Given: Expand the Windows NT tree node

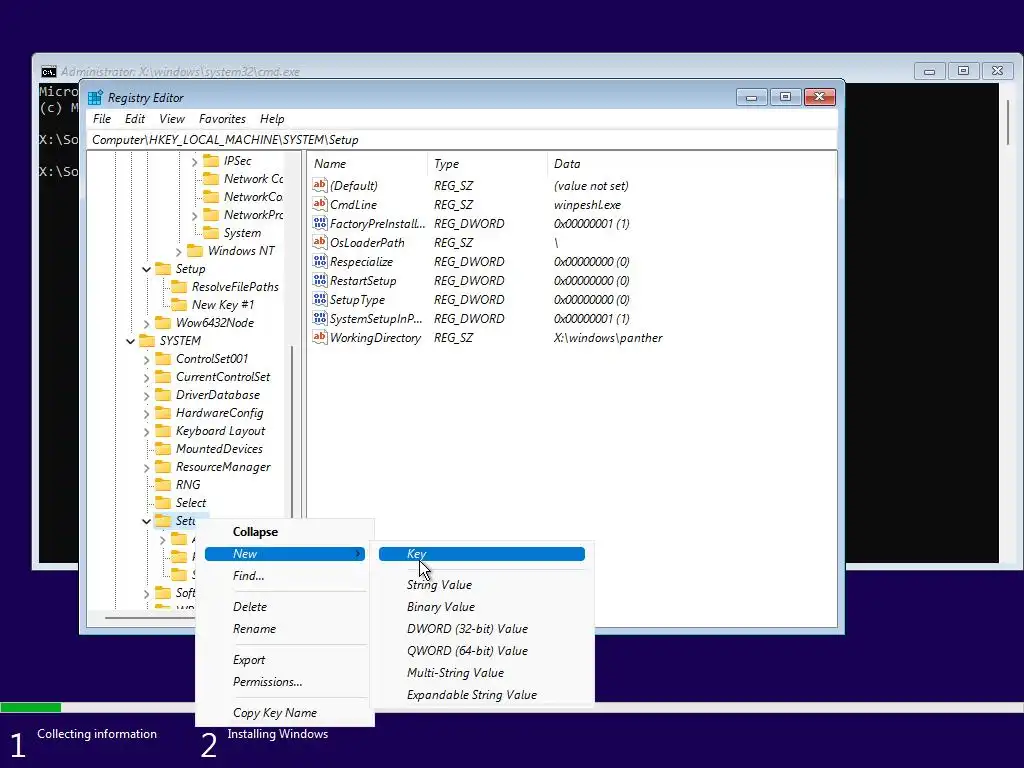Looking at the screenshot, I should click(x=178, y=251).
